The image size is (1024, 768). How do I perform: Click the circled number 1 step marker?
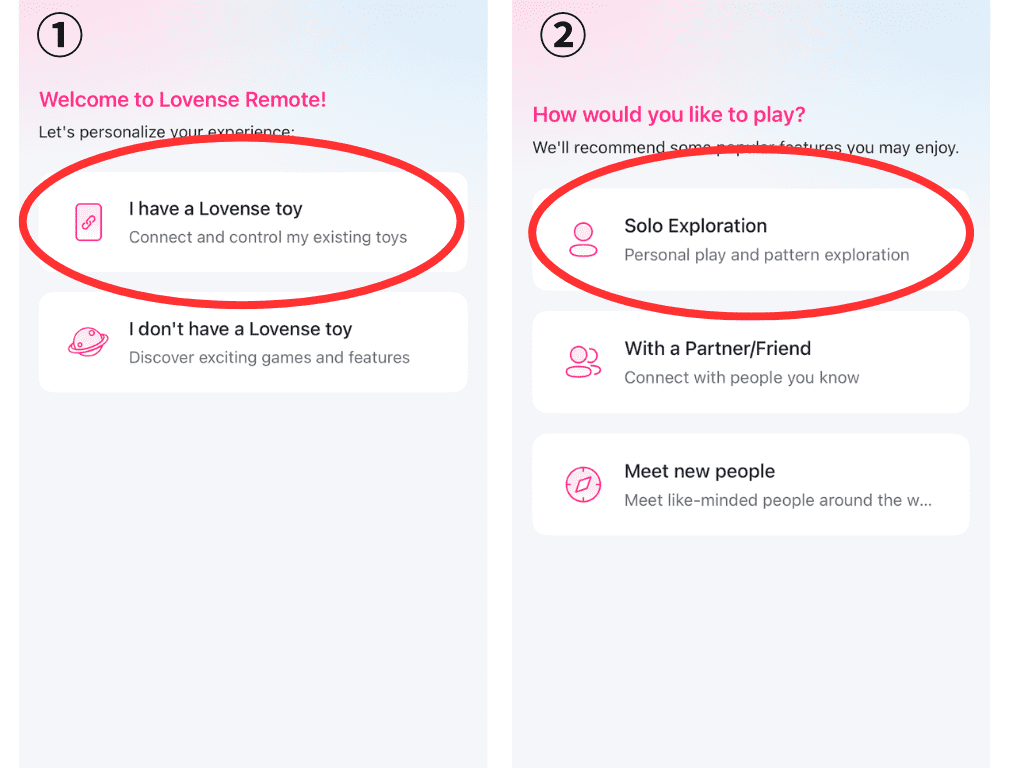click(x=59, y=36)
